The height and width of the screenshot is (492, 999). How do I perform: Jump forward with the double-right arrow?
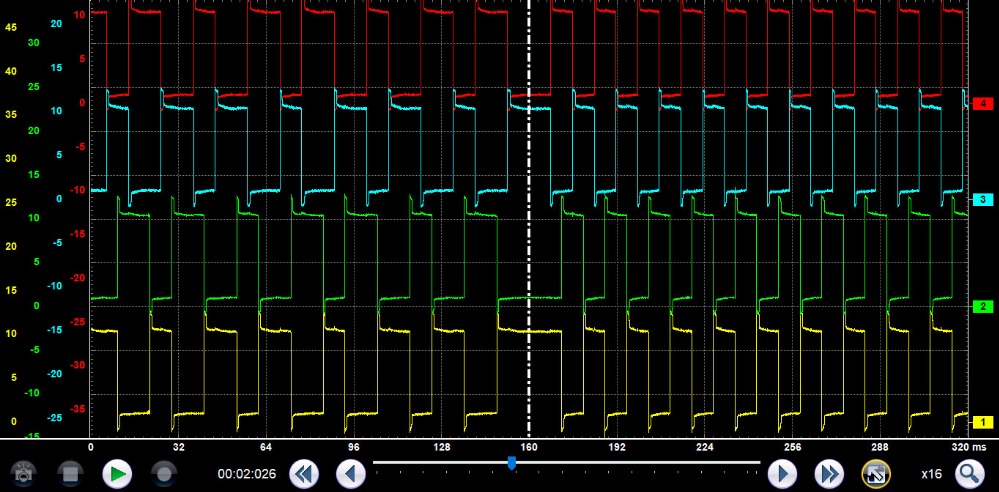[x=828, y=473]
